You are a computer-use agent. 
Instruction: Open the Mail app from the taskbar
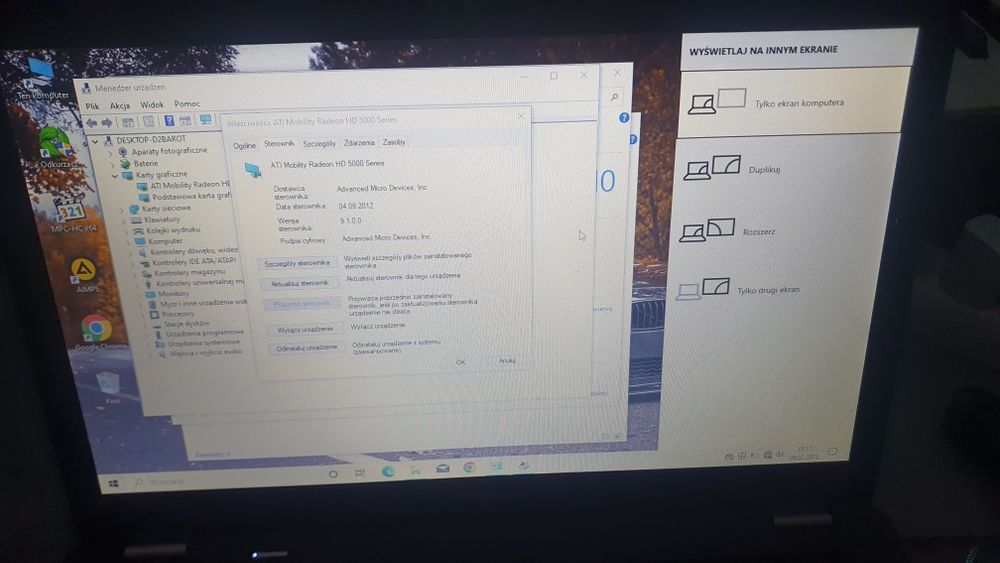pyautogui.click(x=442, y=469)
